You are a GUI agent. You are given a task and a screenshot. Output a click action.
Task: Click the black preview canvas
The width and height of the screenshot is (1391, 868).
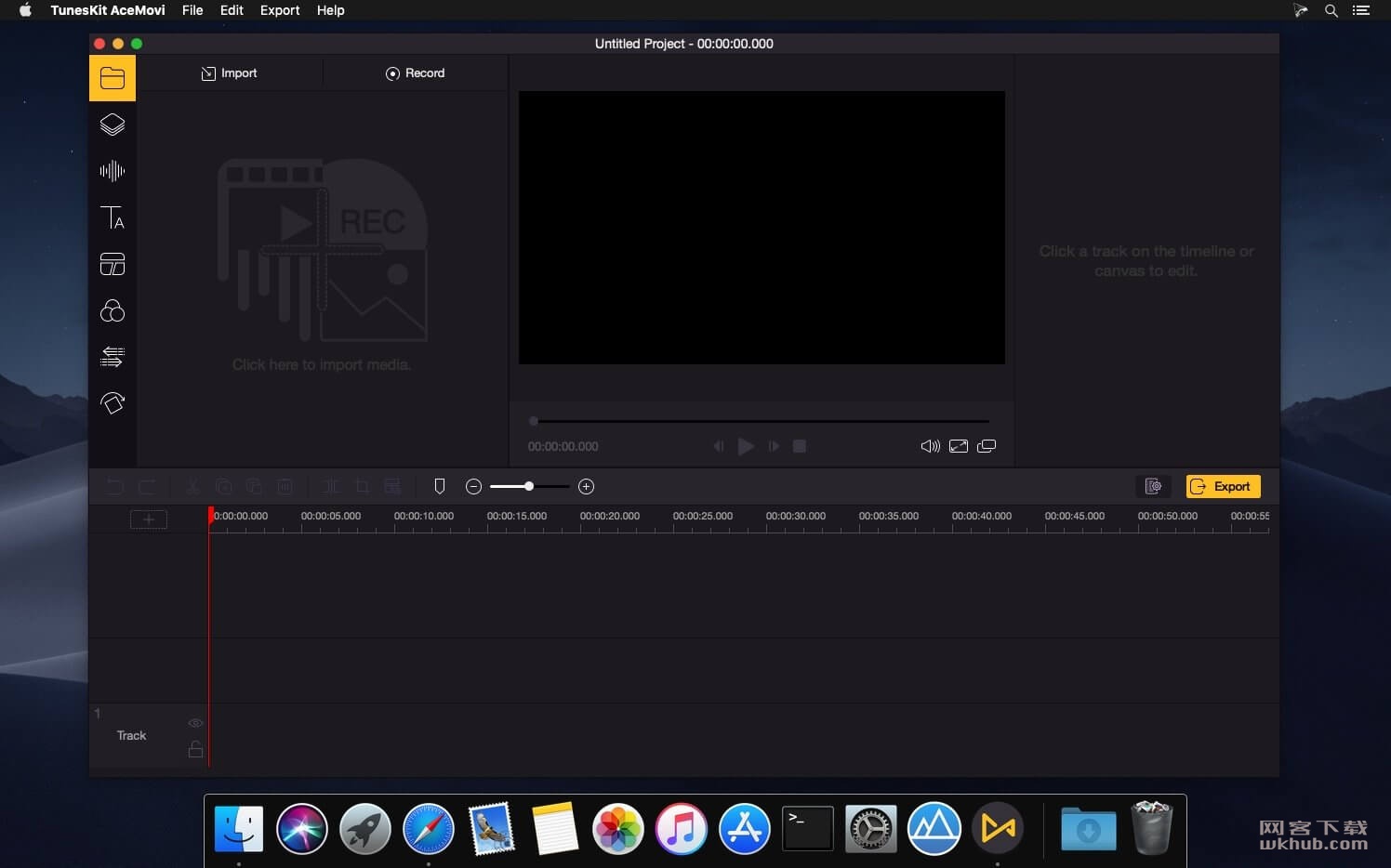762,228
